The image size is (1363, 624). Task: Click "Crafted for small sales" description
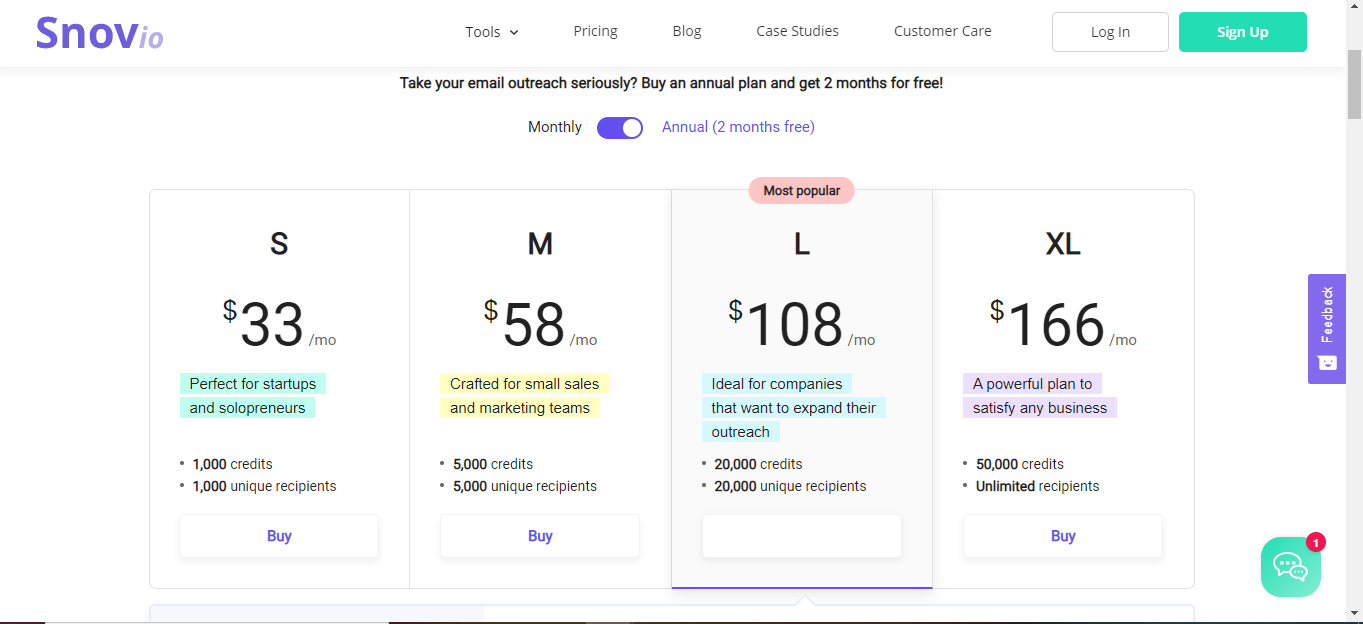[524, 384]
